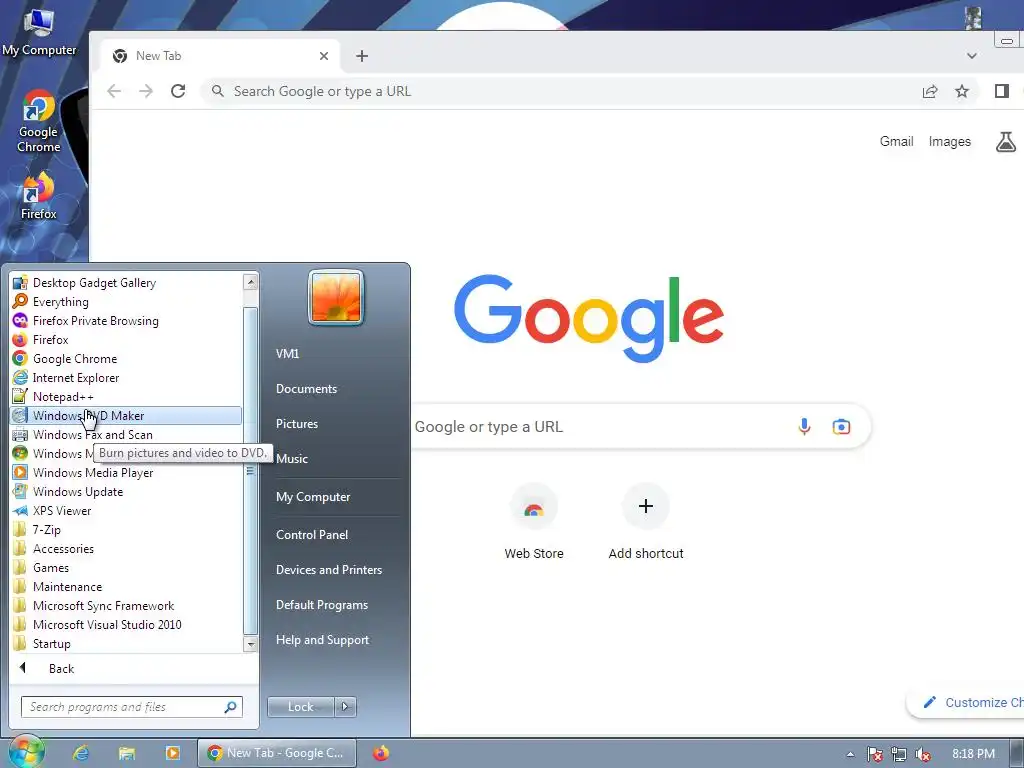The width and height of the screenshot is (1024, 768).
Task: Click the programs list scroll-down arrow
Action: 250,644
